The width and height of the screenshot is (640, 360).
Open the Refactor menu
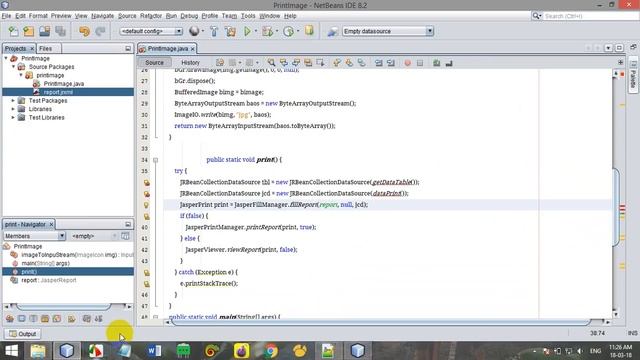click(151, 16)
